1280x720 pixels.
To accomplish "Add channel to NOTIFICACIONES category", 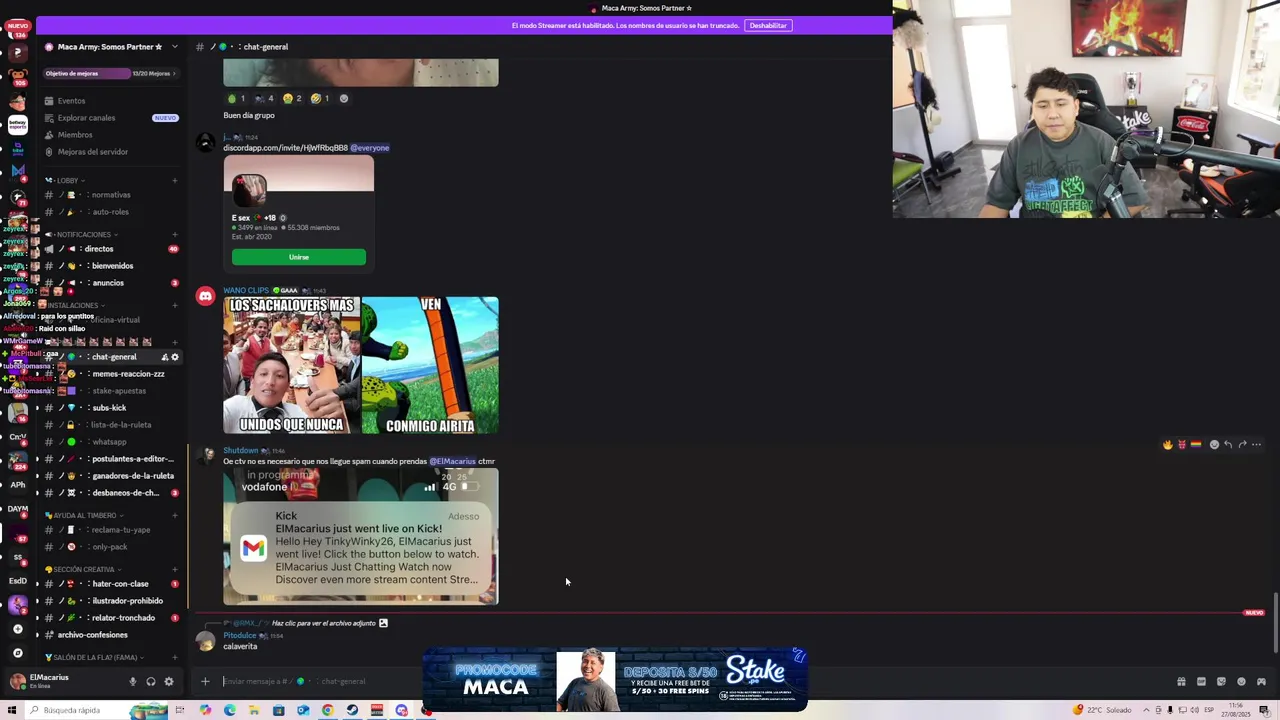I will pos(174,235).
